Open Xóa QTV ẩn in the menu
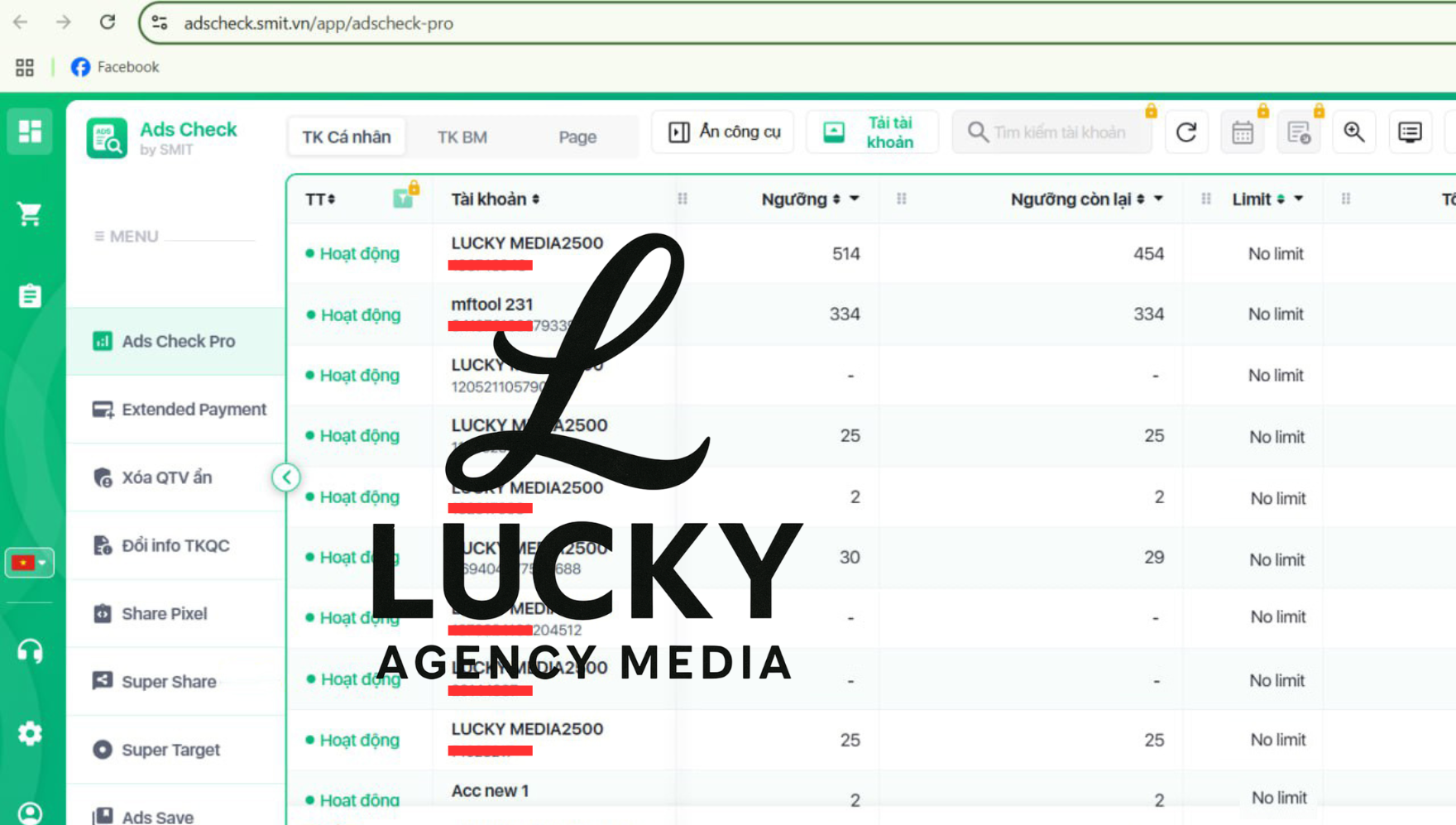Image resolution: width=1456 pixels, height=825 pixels. (x=175, y=477)
